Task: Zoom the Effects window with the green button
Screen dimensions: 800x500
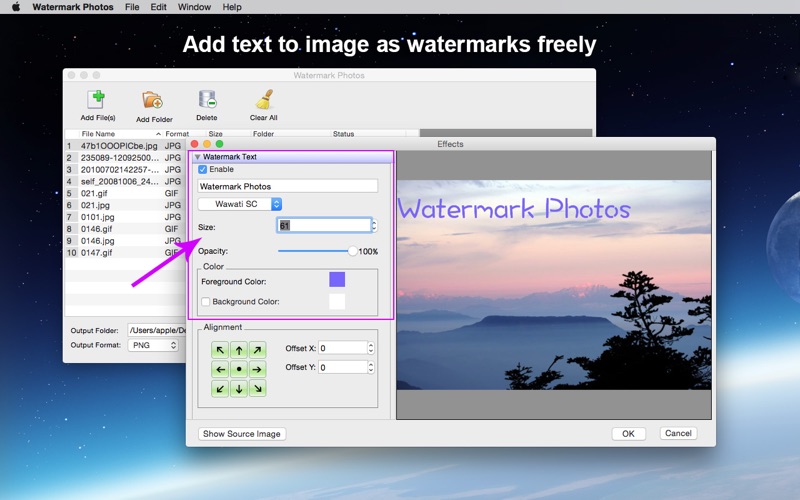Action: pos(219,144)
